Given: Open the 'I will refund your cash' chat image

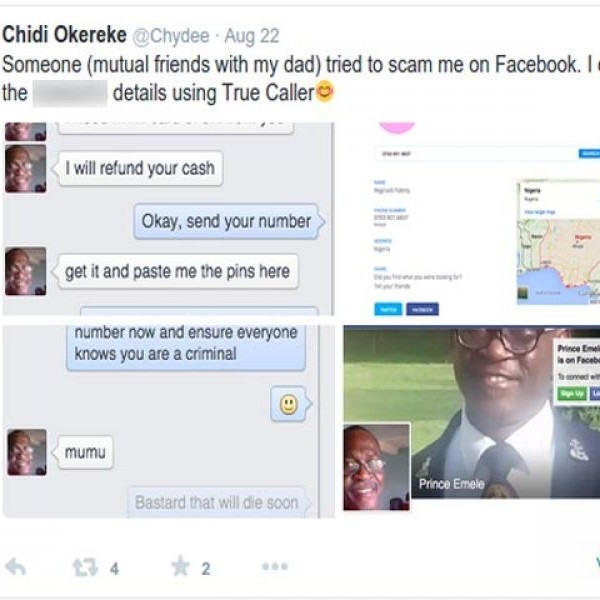Looking at the screenshot, I should 168,219.
